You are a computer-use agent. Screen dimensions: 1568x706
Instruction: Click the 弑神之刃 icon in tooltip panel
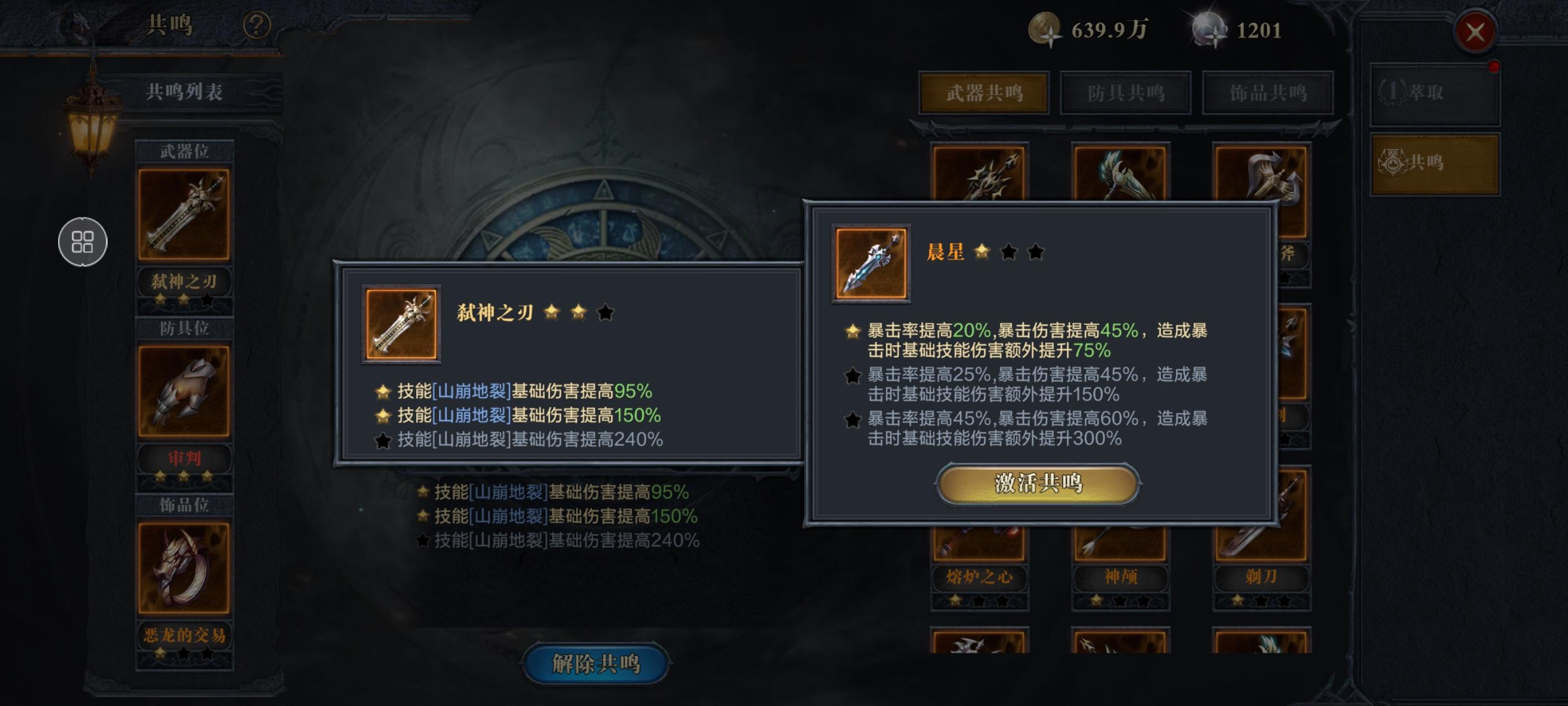click(x=401, y=324)
